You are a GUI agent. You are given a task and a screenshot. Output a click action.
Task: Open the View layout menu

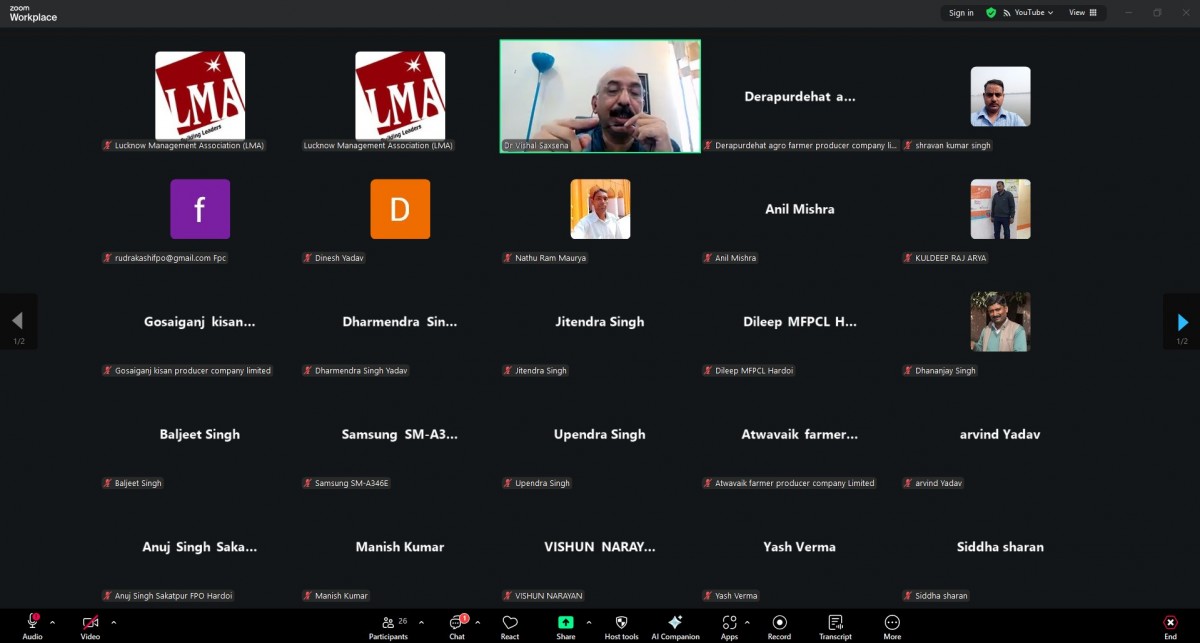[x=1082, y=13]
